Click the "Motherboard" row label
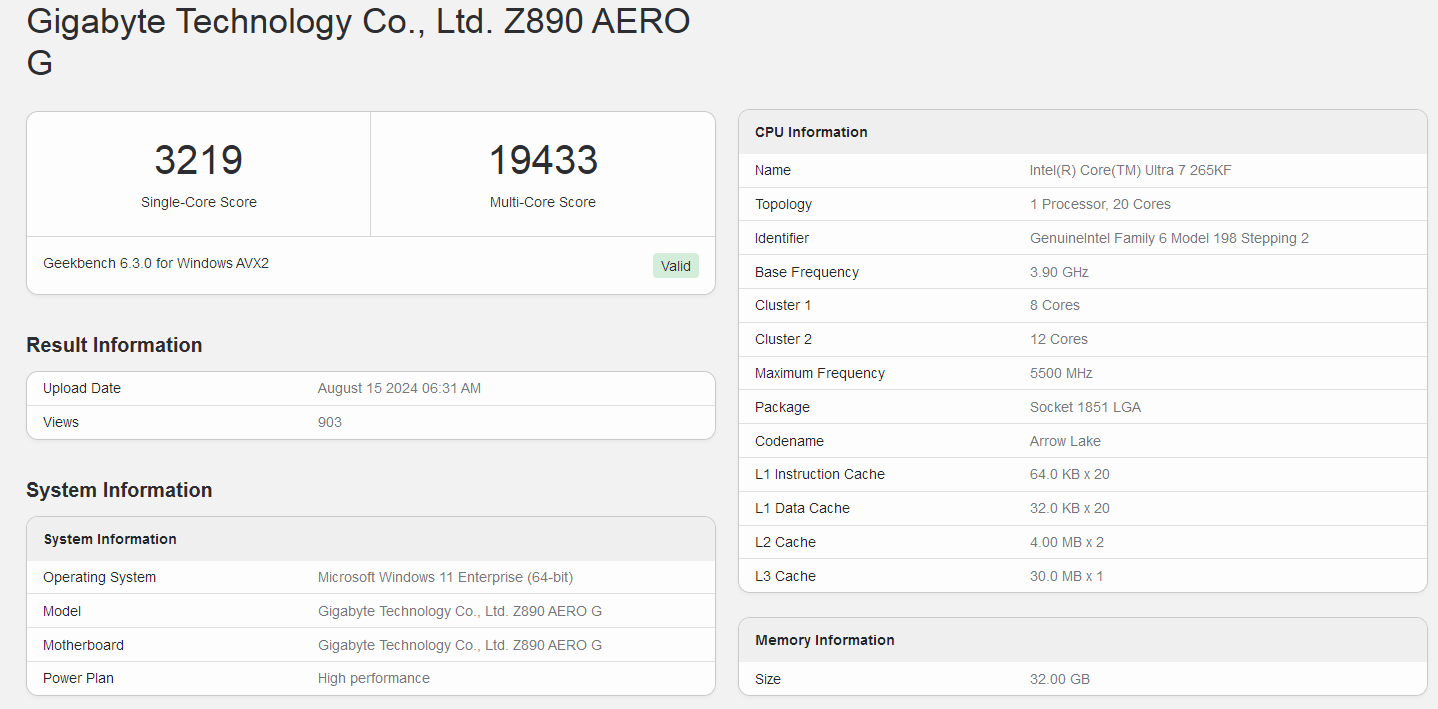 pos(84,645)
